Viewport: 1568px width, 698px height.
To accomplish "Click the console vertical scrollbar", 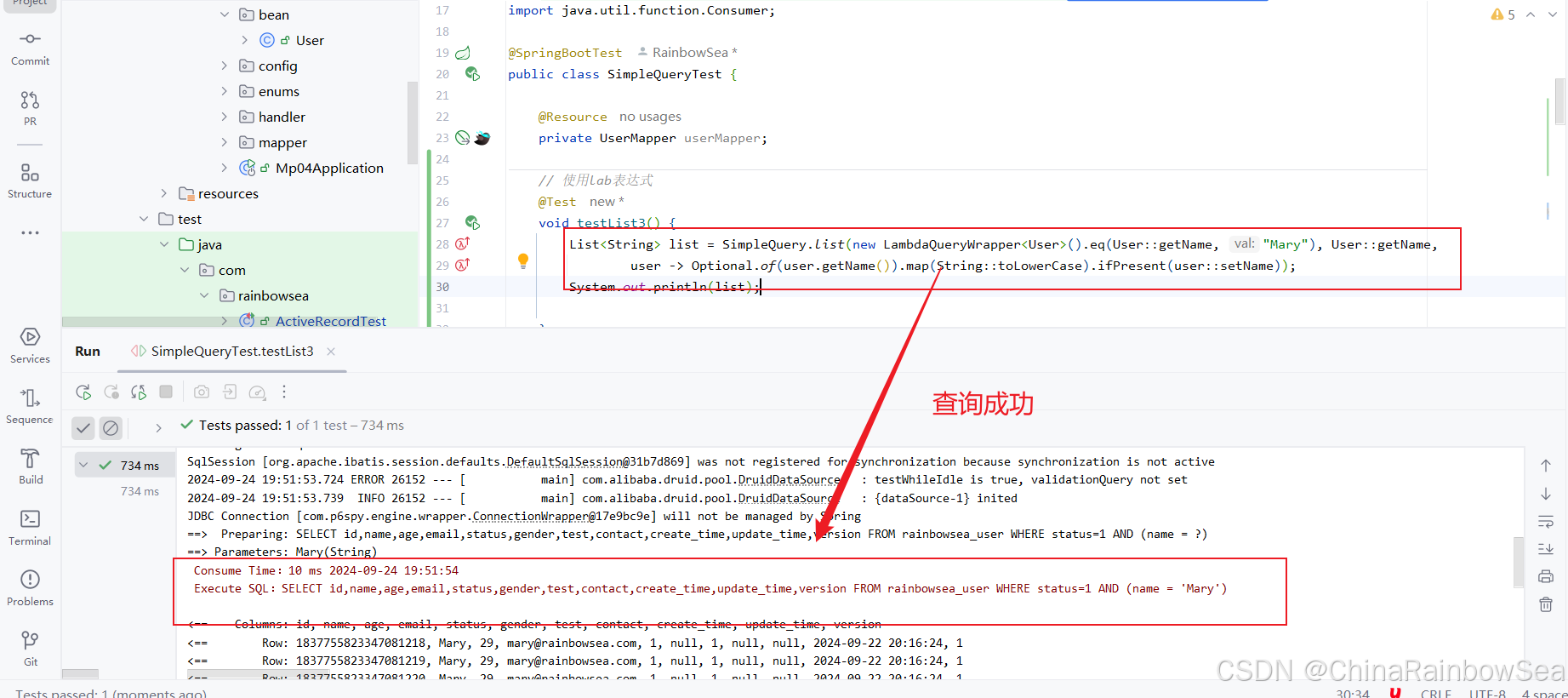I will [x=1519, y=562].
